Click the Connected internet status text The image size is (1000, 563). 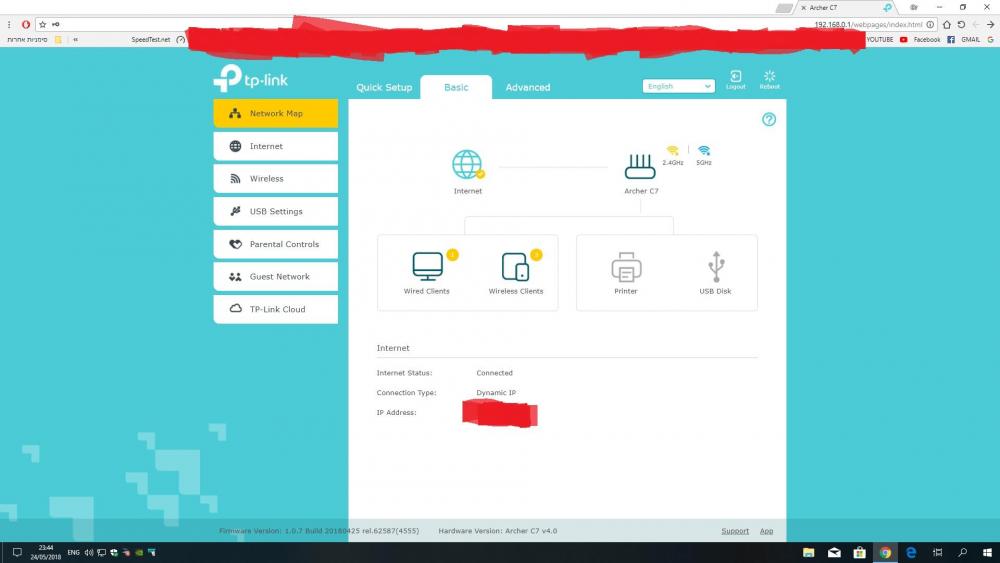pos(494,373)
